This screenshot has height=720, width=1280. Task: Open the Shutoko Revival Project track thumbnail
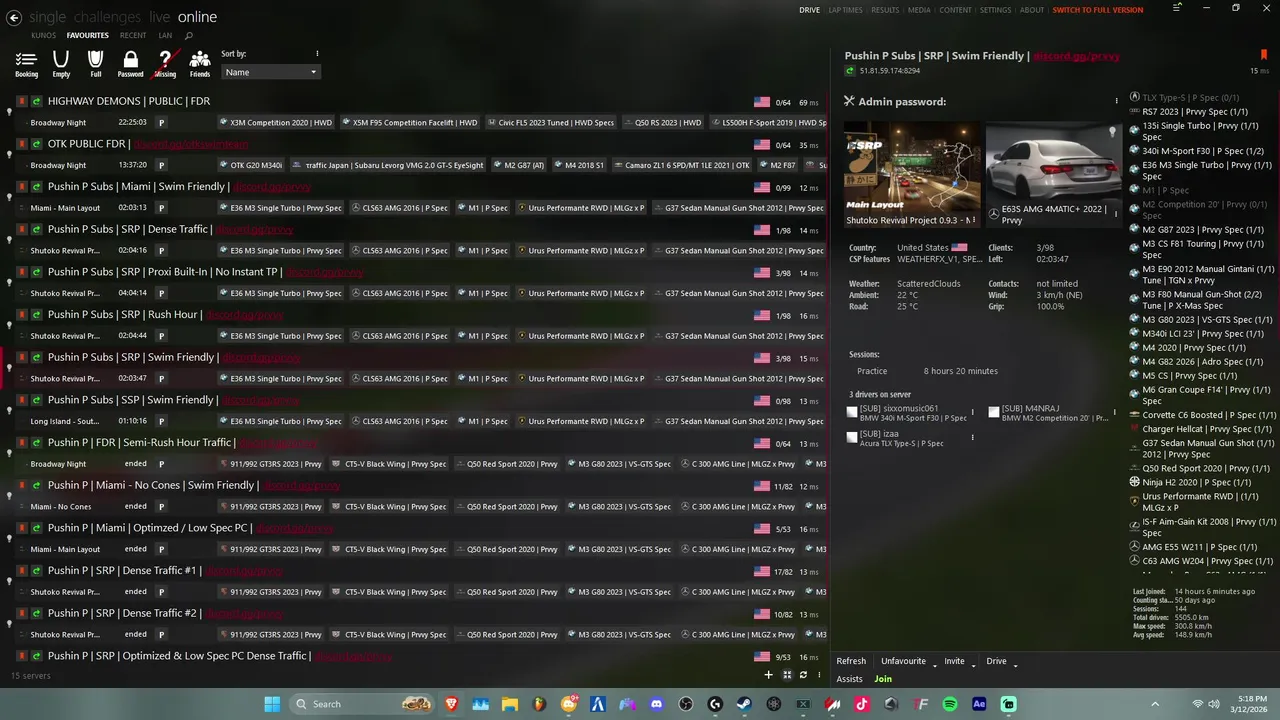912,174
